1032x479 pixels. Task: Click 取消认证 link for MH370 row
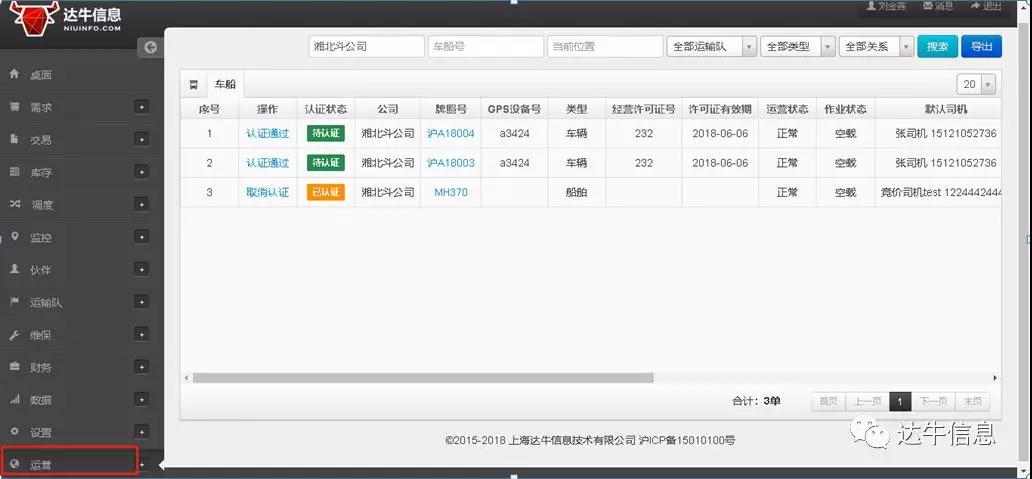point(267,192)
